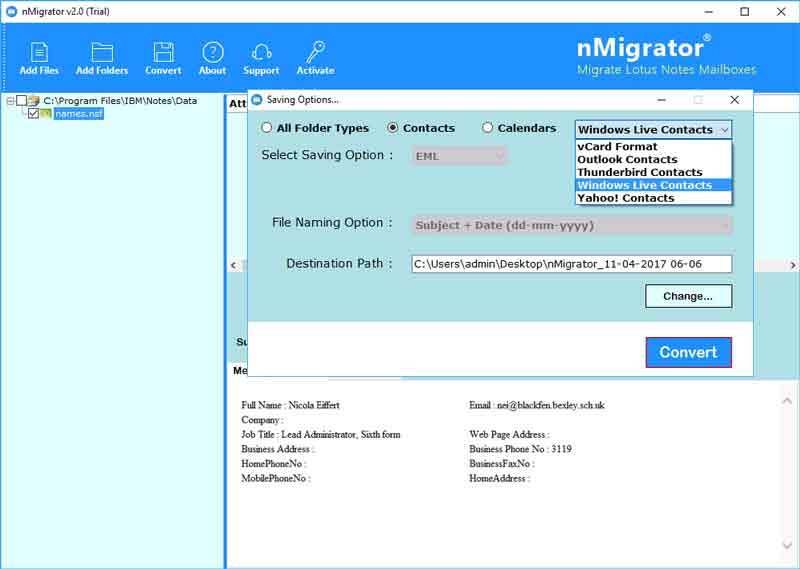The height and width of the screenshot is (569, 800).
Task: Choose Windows Live Contacts from the list
Action: (x=654, y=185)
